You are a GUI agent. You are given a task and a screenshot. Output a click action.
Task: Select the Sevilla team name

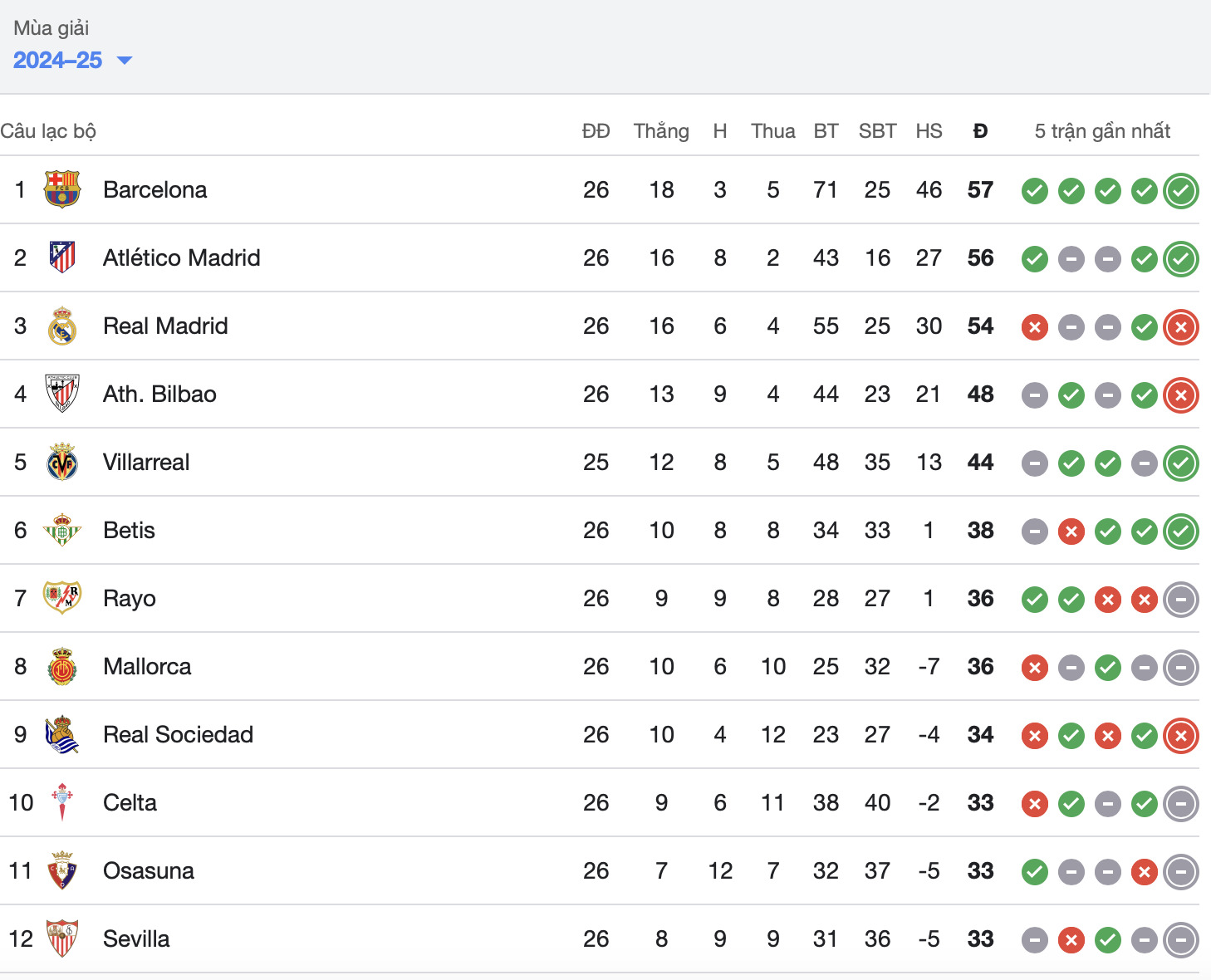click(x=136, y=938)
